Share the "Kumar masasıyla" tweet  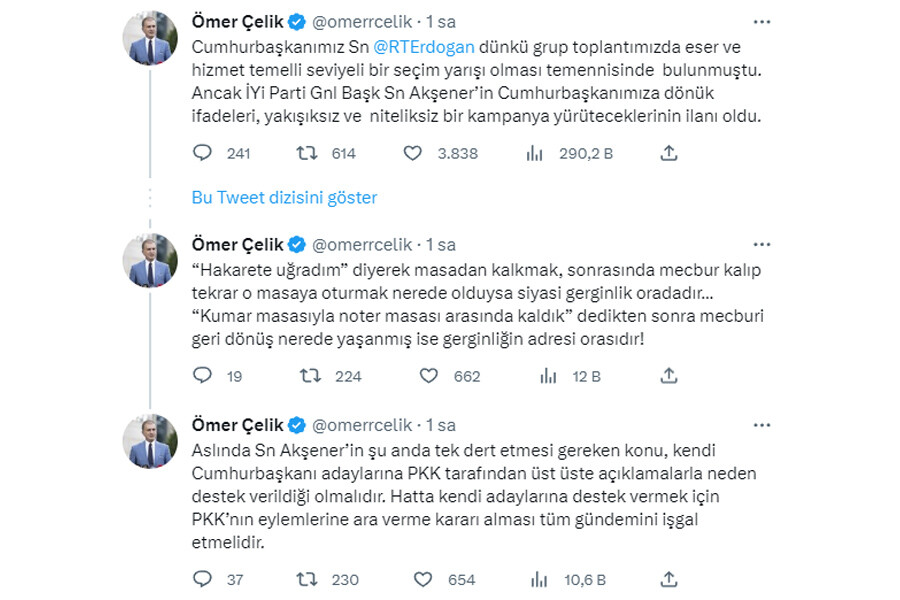tap(670, 376)
